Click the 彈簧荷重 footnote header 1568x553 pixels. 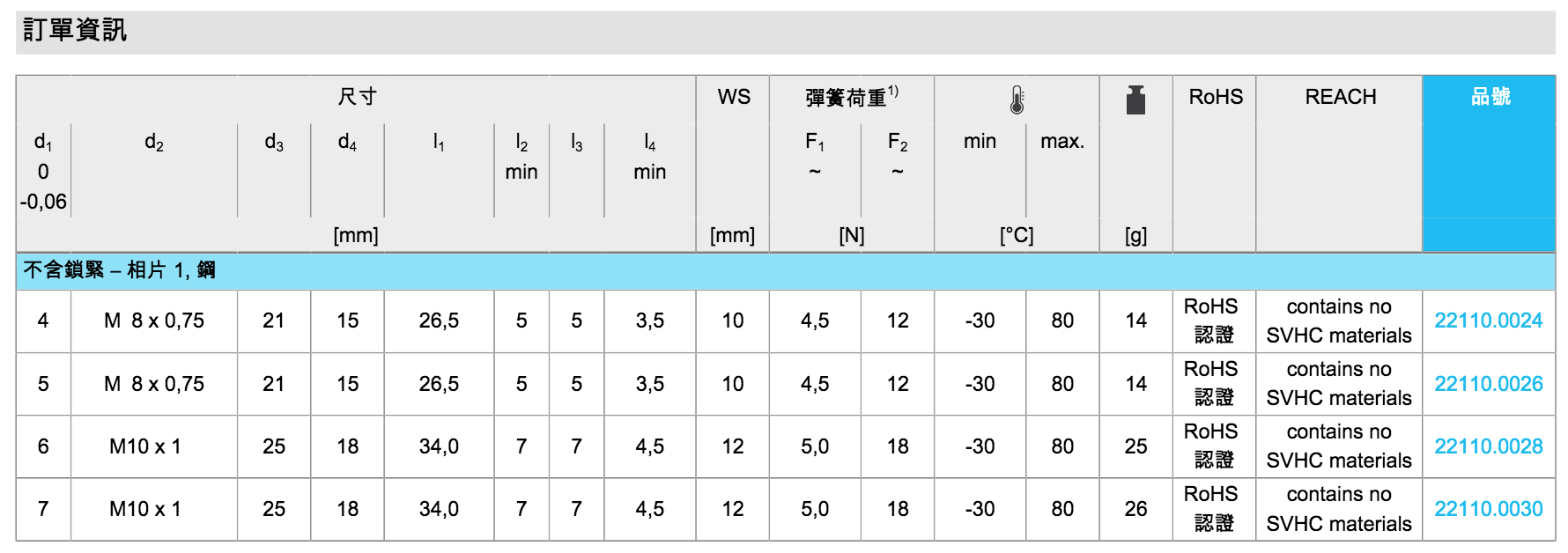(x=851, y=97)
